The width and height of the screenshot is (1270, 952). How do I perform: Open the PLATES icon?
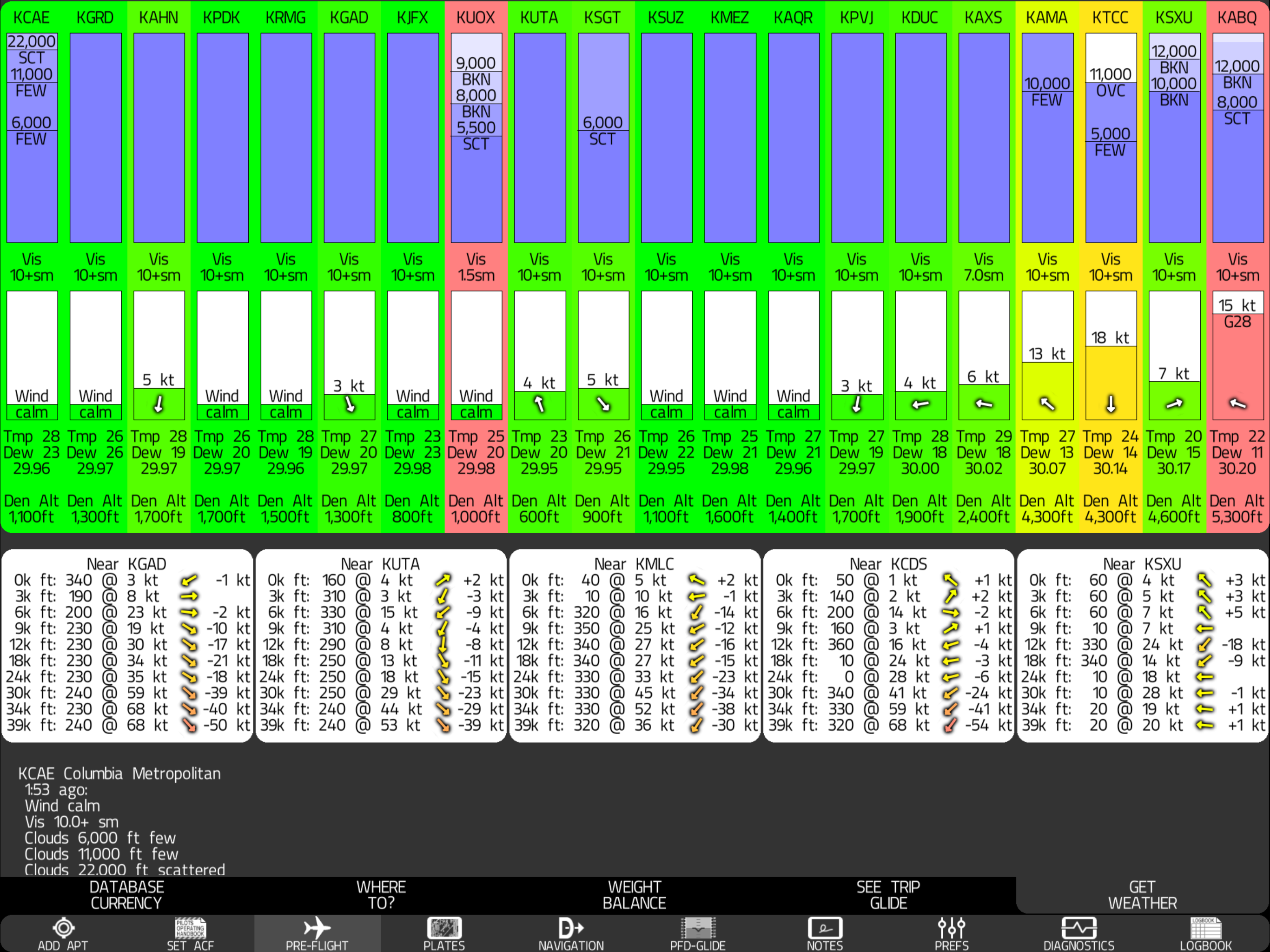pos(444,928)
